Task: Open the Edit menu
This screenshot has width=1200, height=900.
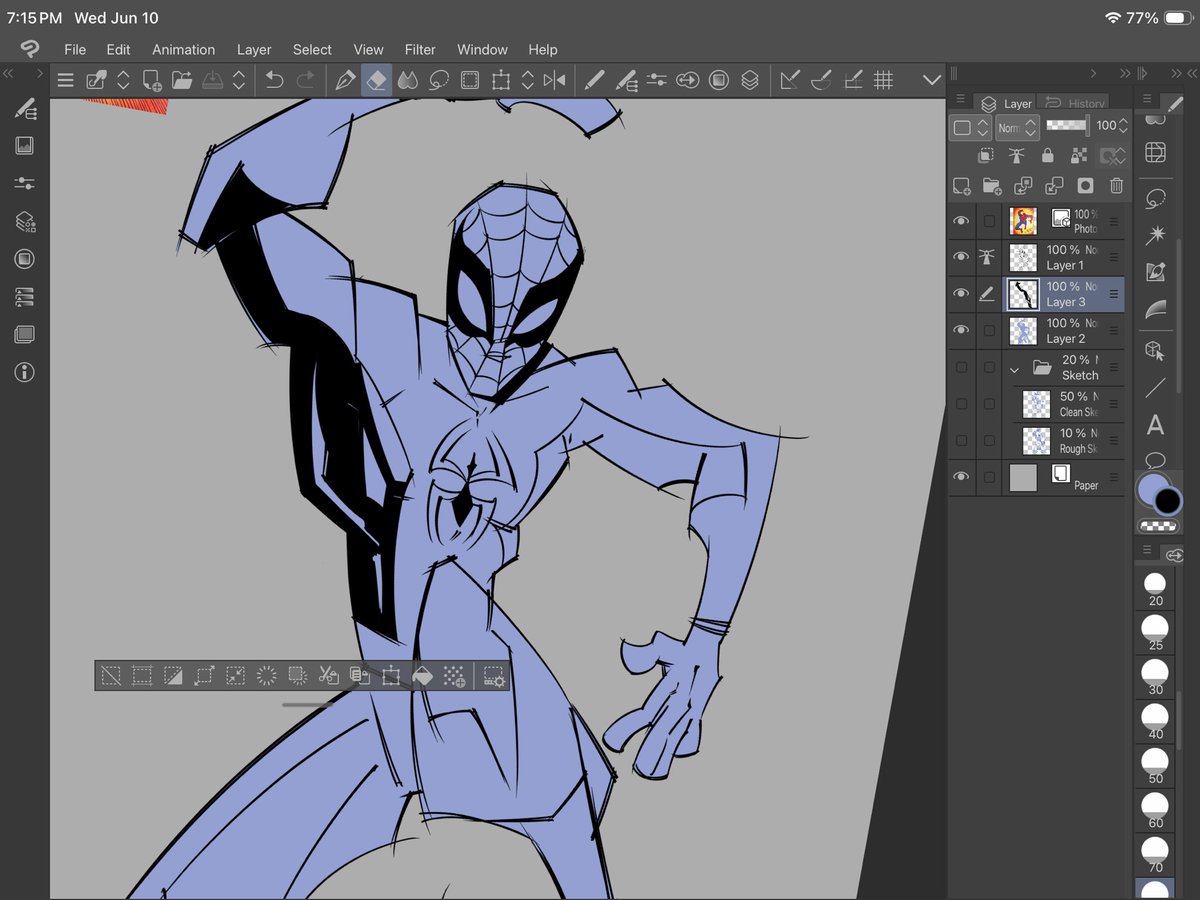Action: [118, 49]
